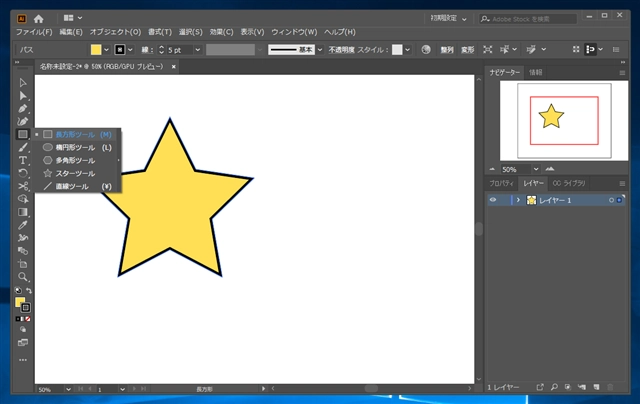
Task: Open the Navigator 50% zoom dropdown
Action: (x=536, y=169)
